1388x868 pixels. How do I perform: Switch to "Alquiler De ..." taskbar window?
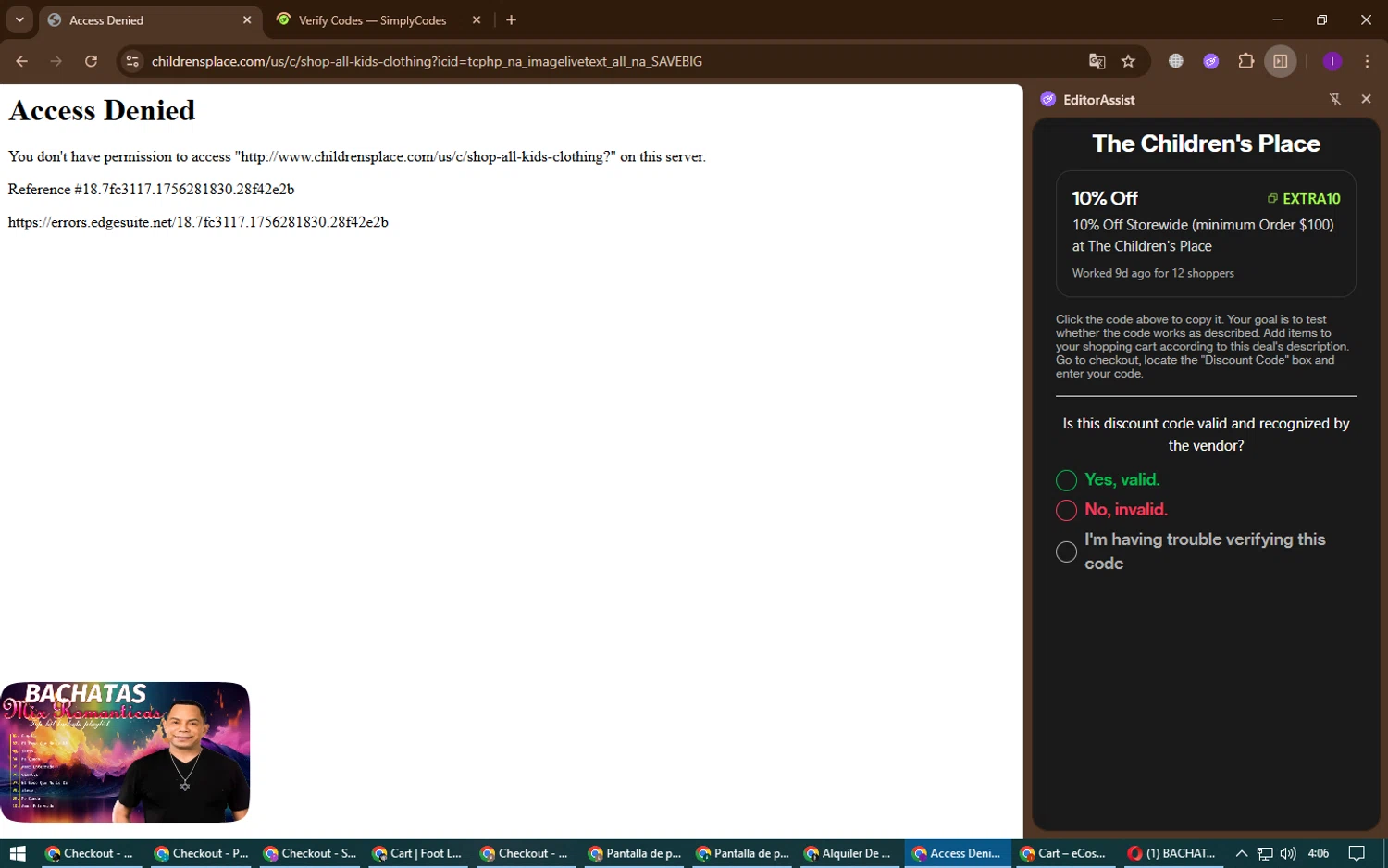click(x=848, y=853)
